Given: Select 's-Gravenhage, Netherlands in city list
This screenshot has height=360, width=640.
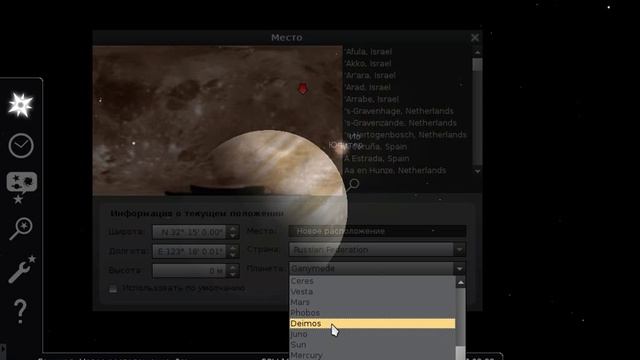Looking at the screenshot, I should tap(399, 111).
